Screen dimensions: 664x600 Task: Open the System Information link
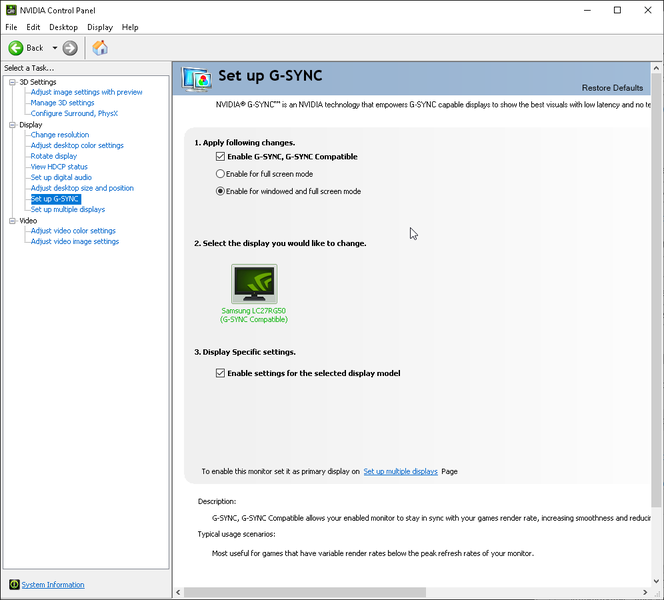point(53,585)
